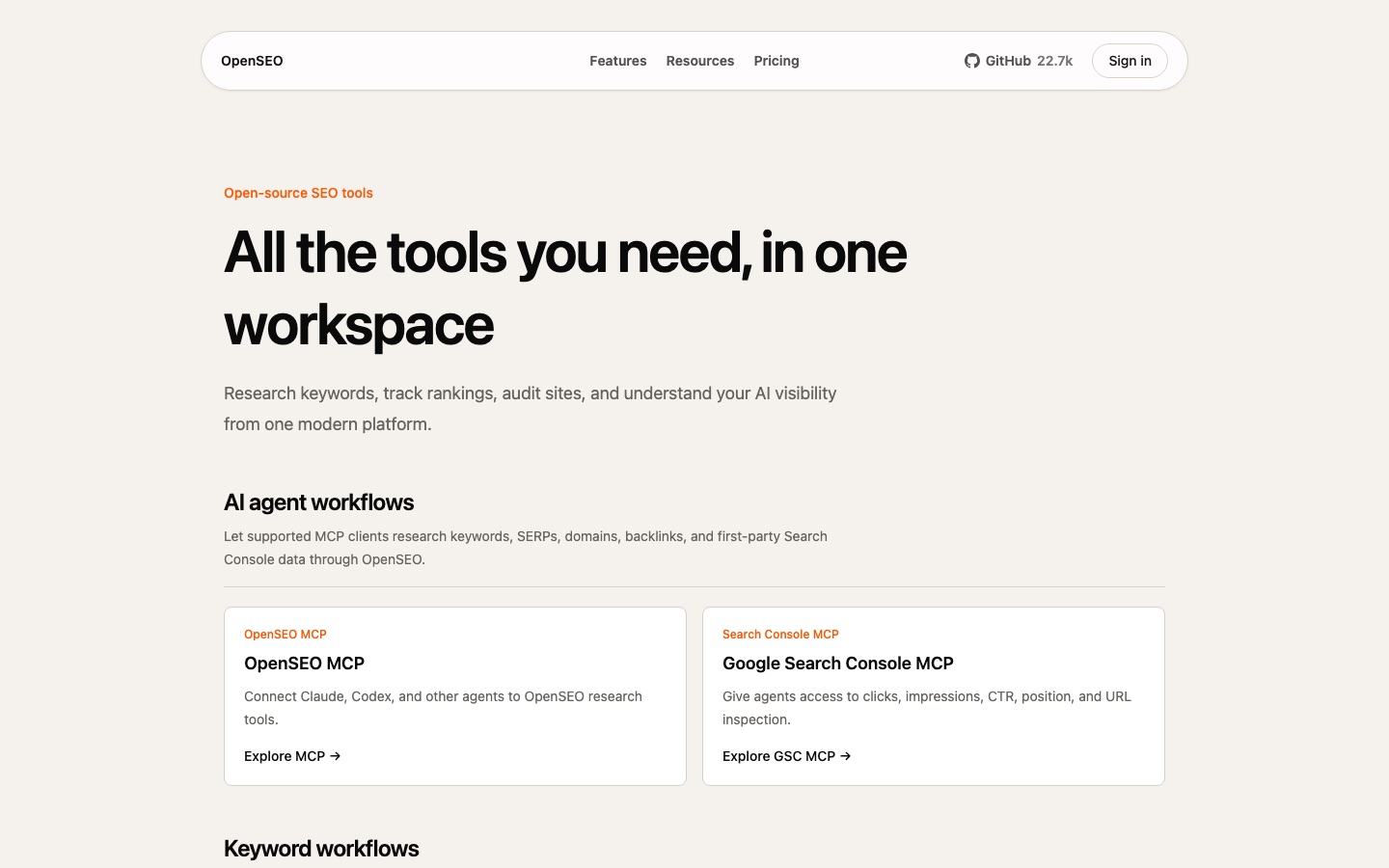
Task: Click the 'Connect Claude, Codex' card description
Action: click(x=443, y=708)
